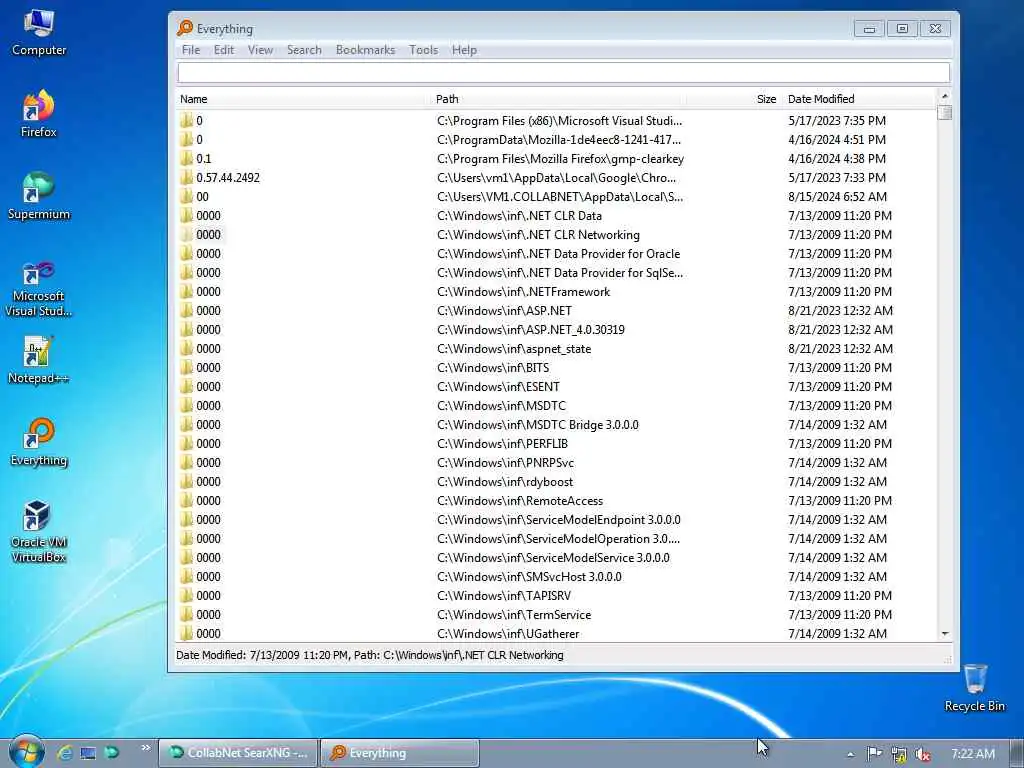1024x768 pixels.
Task: Click path C:\Windows\inf\.NET CLR Networking
Action: coord(538,234)
